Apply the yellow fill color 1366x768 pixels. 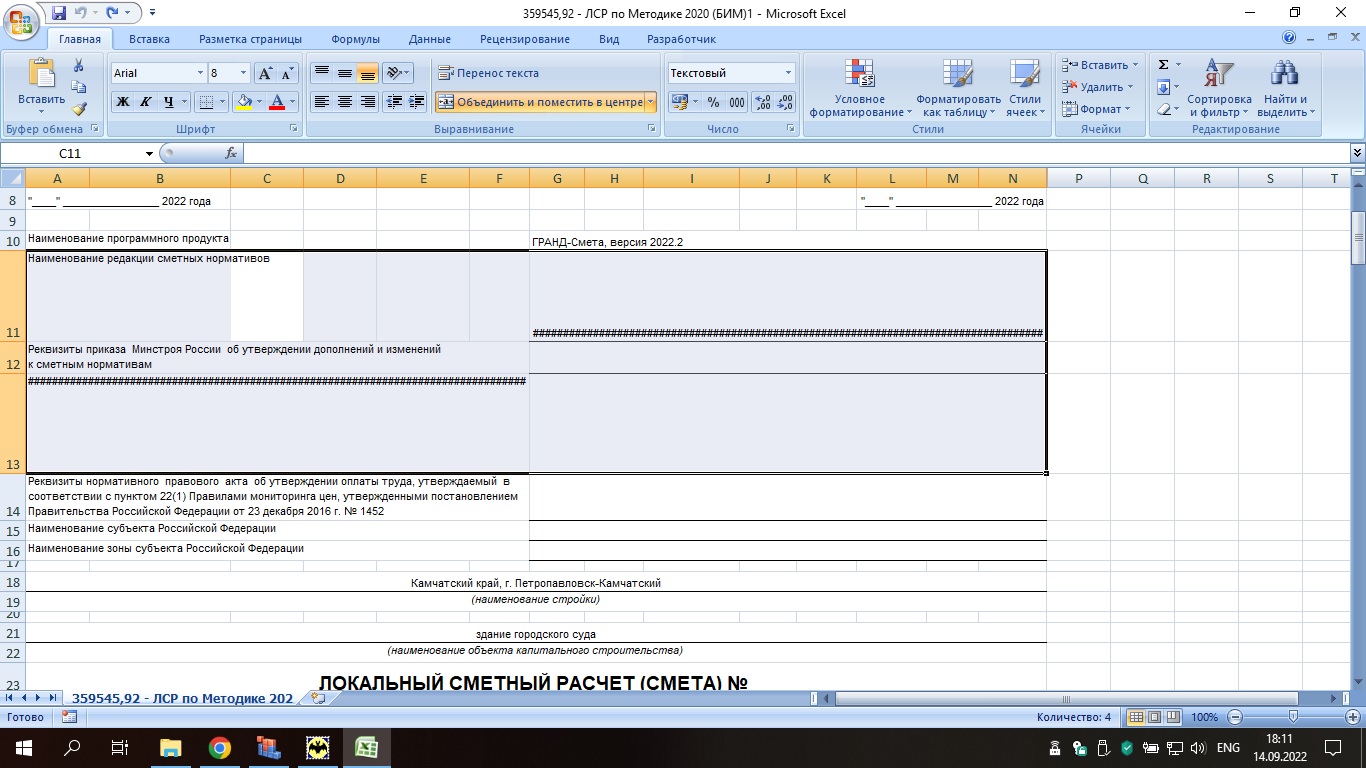pos(243,102)
